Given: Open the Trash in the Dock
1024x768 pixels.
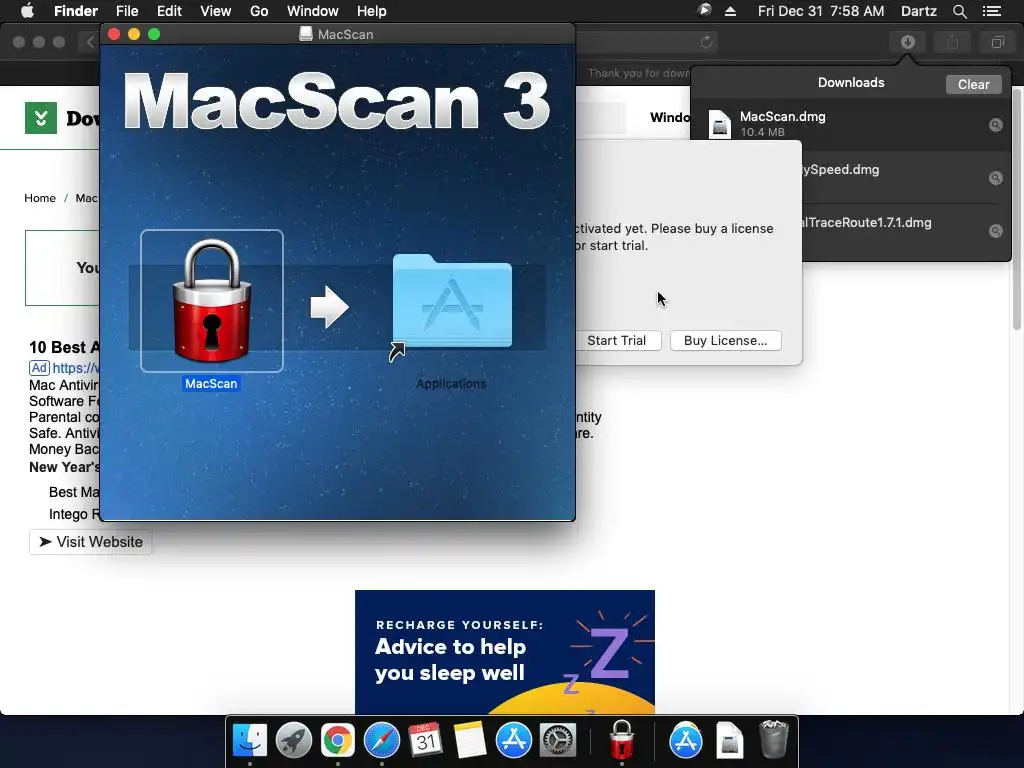Looking at the screenshot, I should 774,741.
